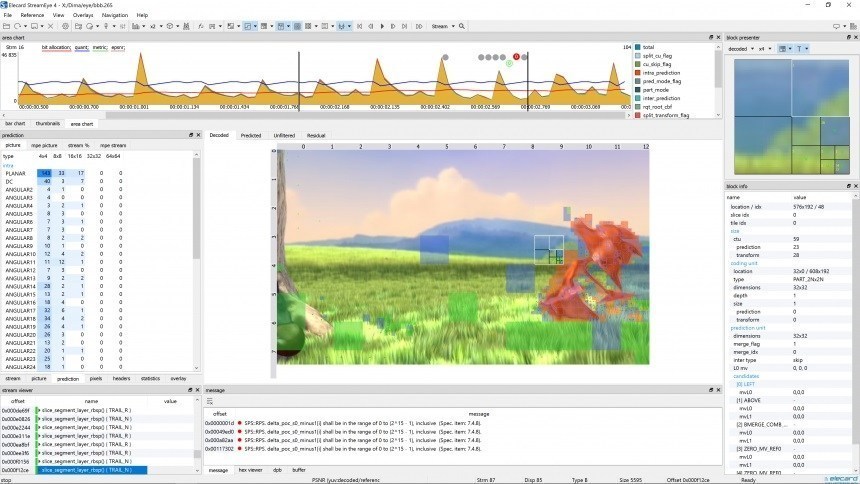
Task: Click the filter icon in message panel
Action: 210,402
